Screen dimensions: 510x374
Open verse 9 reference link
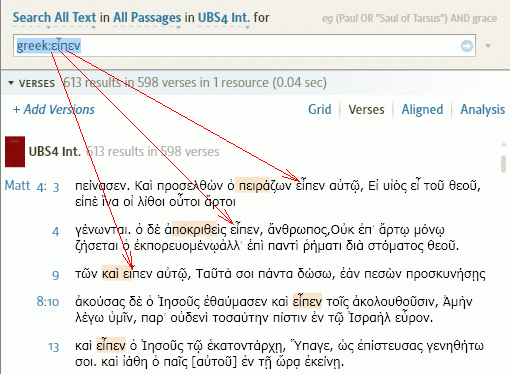[x=56, y=275]
